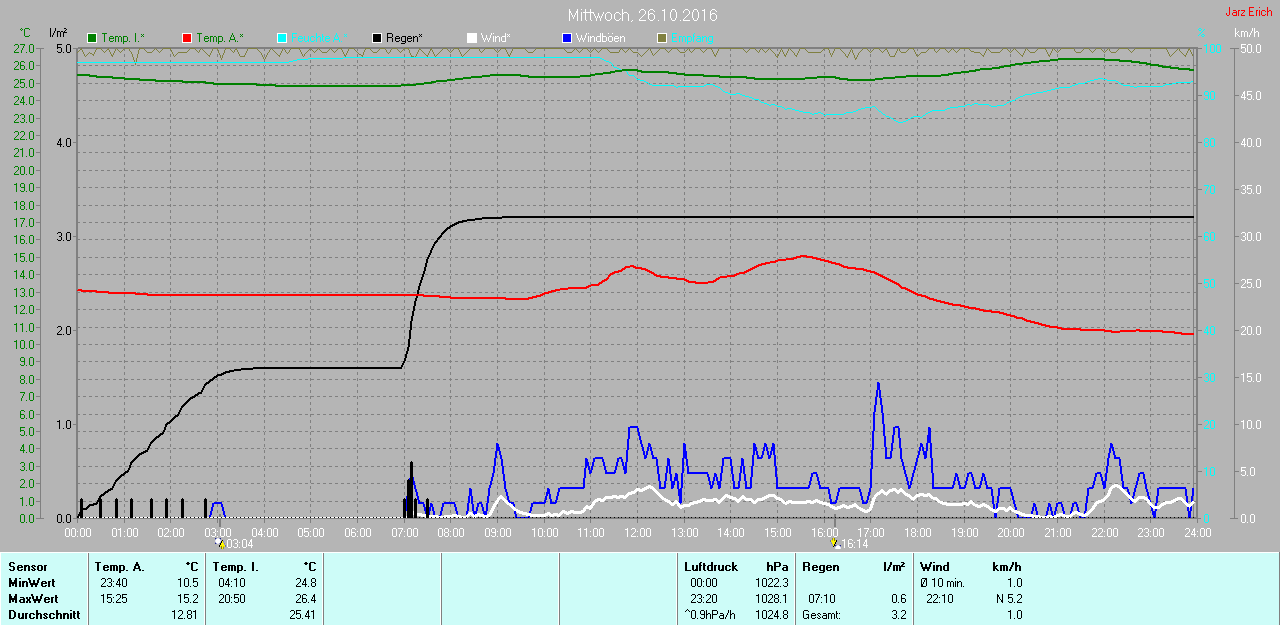Click the 'Regen*' legend label
This screenshot has width=1280, height=625.
[x=405, y=38]
